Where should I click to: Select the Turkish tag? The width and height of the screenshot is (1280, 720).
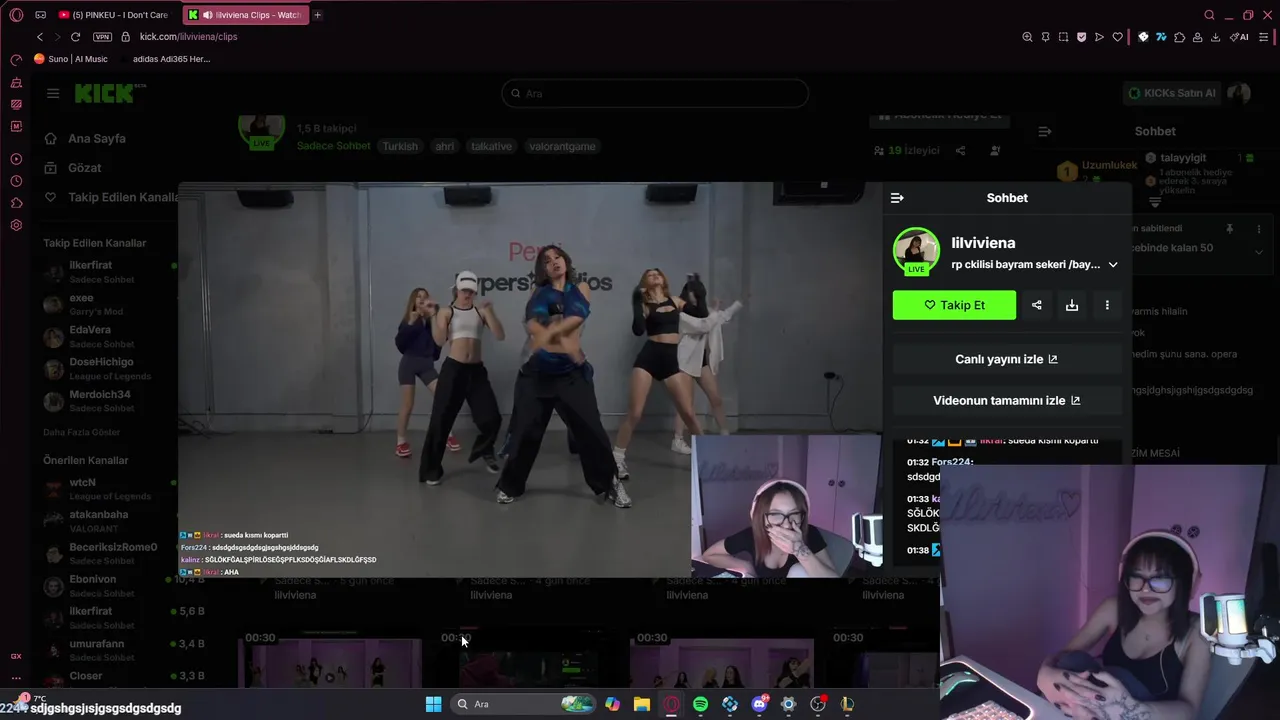click(x=400, y=146)
